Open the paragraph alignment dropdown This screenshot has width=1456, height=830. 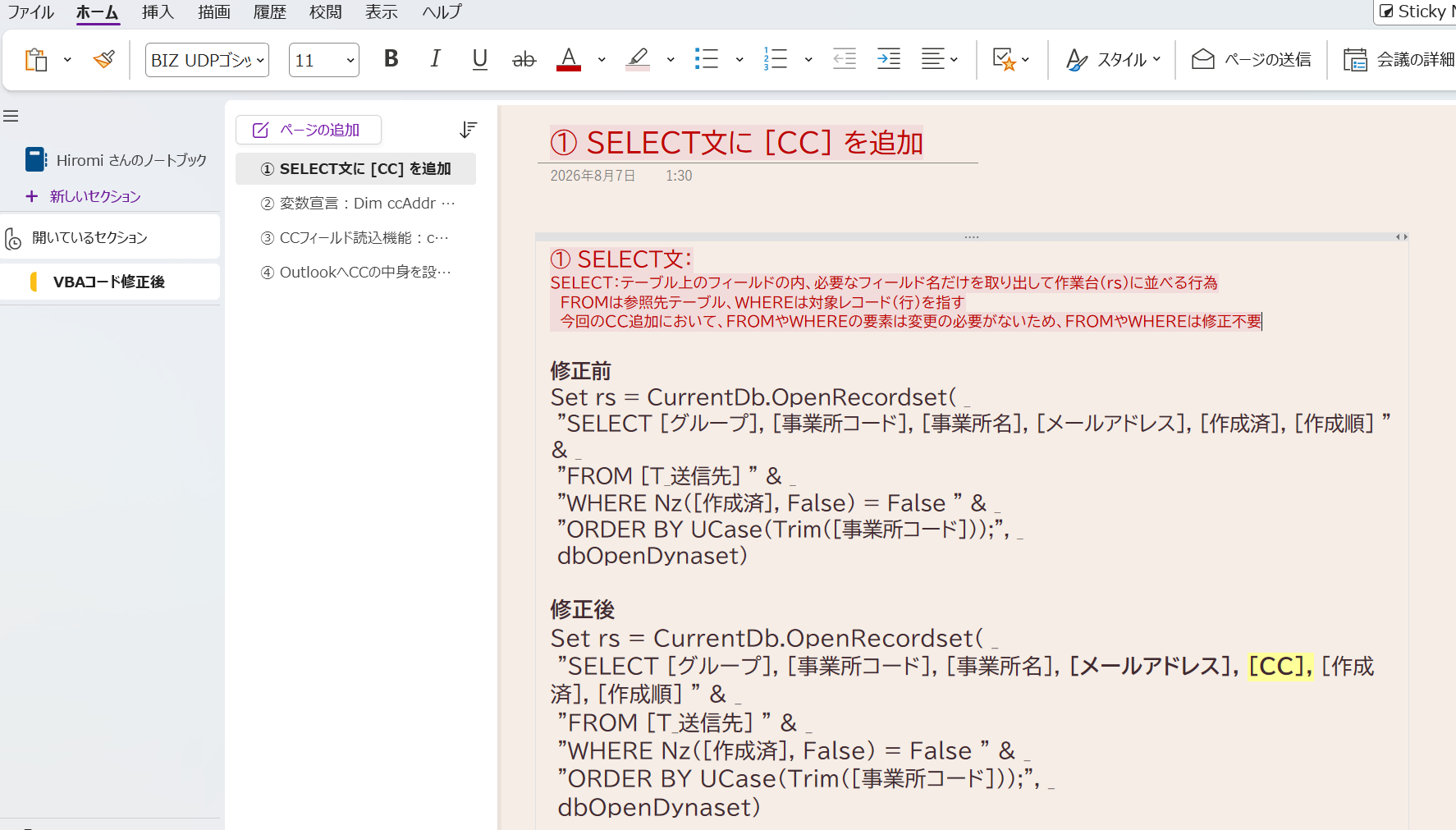pyautogui.click(x=940, y=59)
